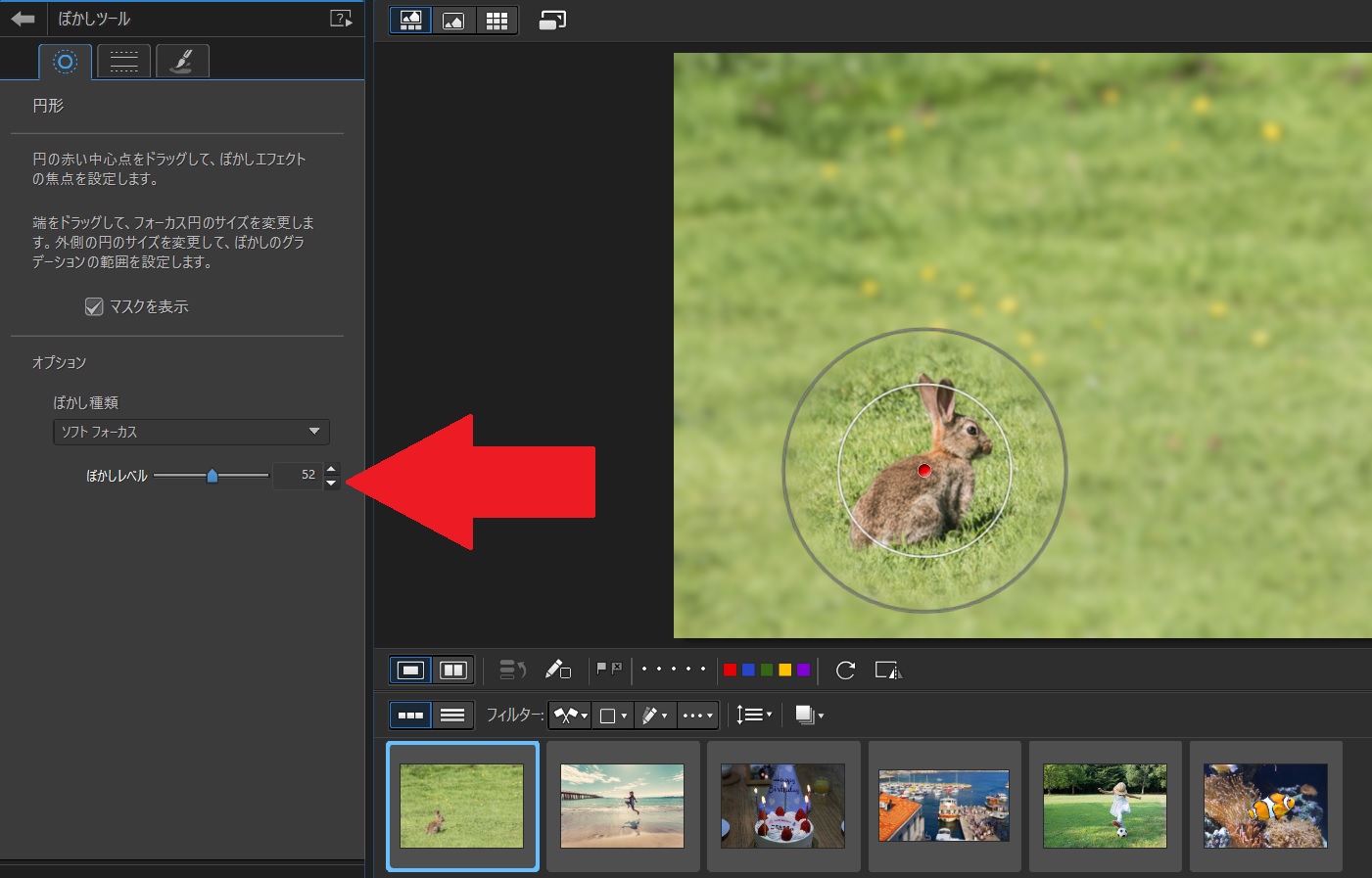Click the flip/mirror photo icon
The height and width of the screenshot is (878, 1372).
[x=887, y=670]
